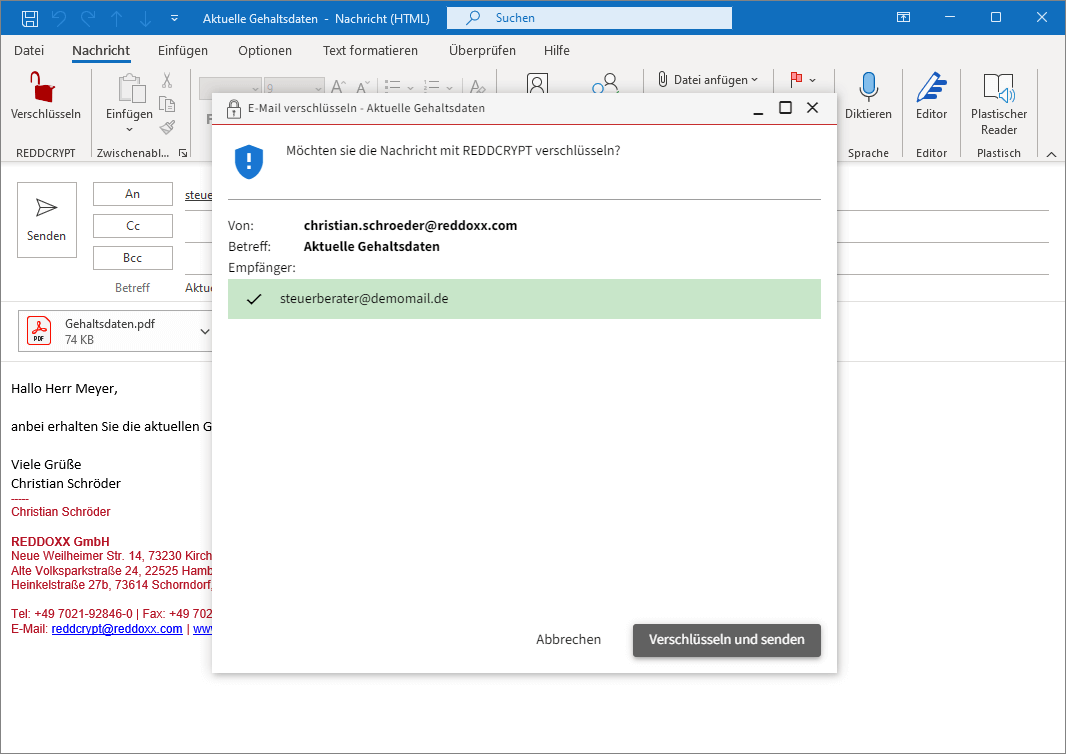The width and height of the screenshot is (1066, 754).
Task: Click the Hallo Herr Meyer line
Action: [65, 388]
